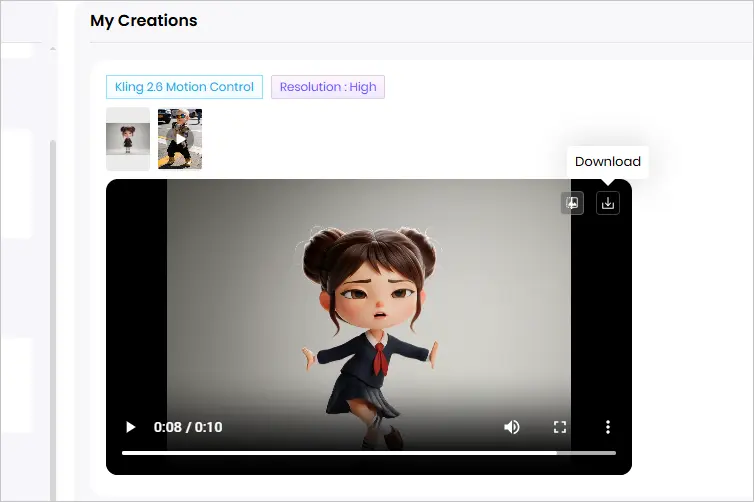
Task: Click the video progress bar
Action: tap(369, 453)
